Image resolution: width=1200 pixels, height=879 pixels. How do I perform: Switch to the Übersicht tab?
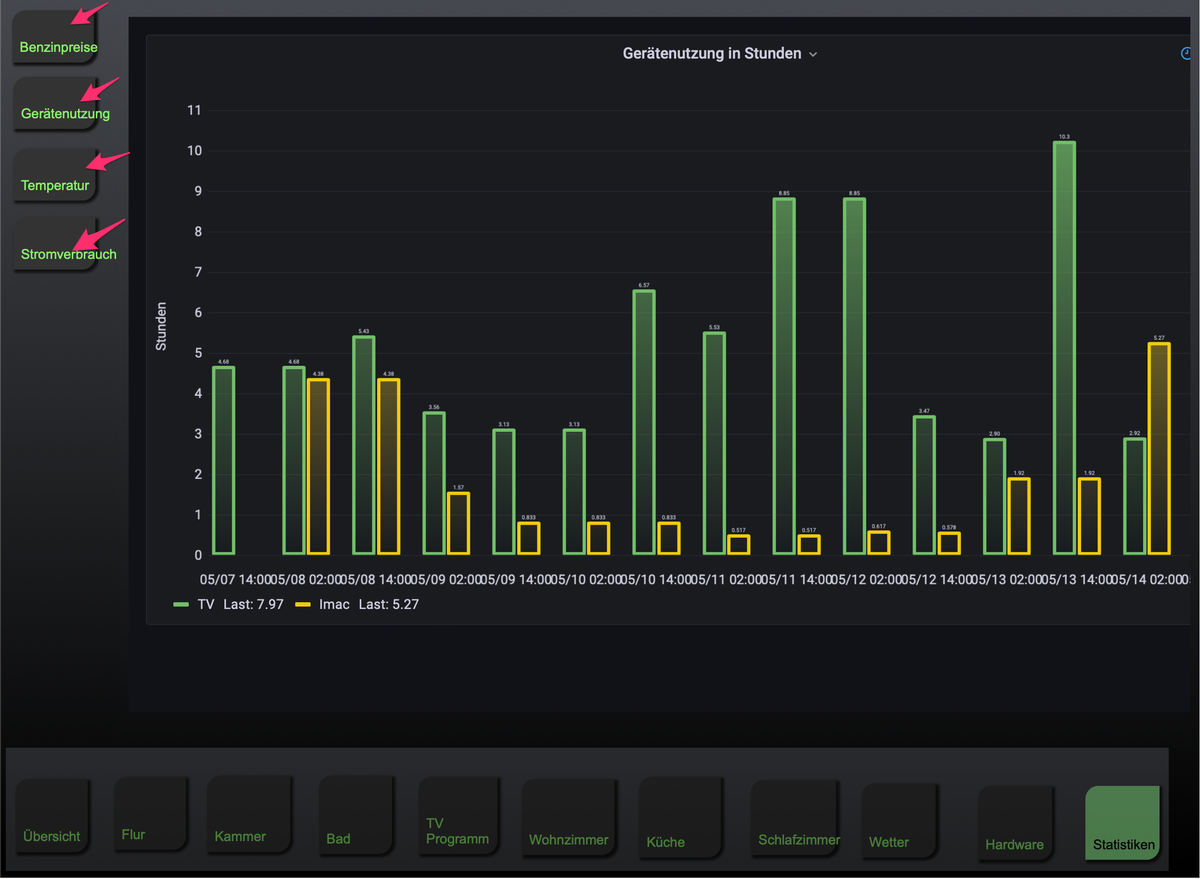52,817
